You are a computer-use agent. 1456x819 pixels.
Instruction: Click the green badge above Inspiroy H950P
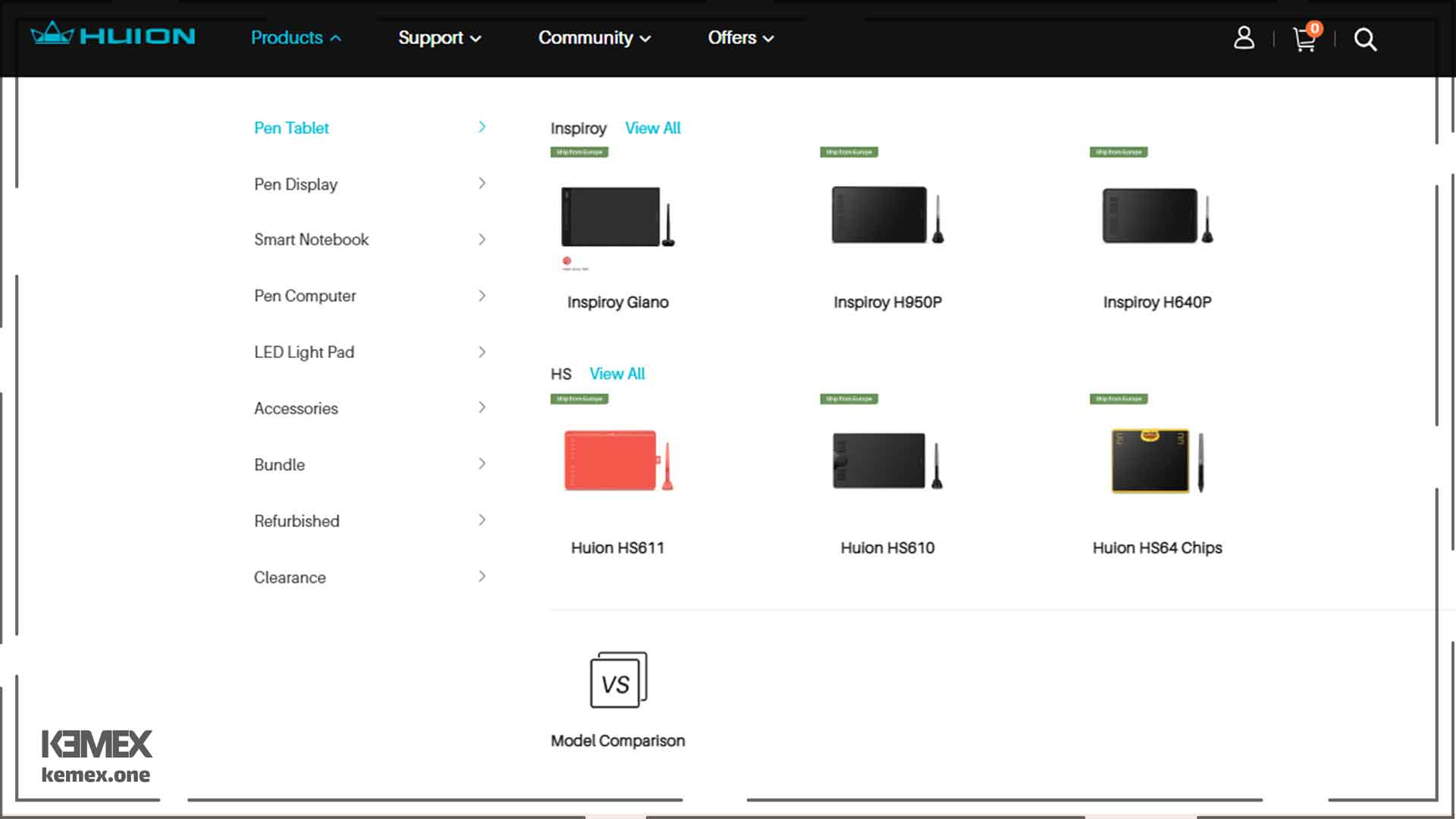[849, 152]
